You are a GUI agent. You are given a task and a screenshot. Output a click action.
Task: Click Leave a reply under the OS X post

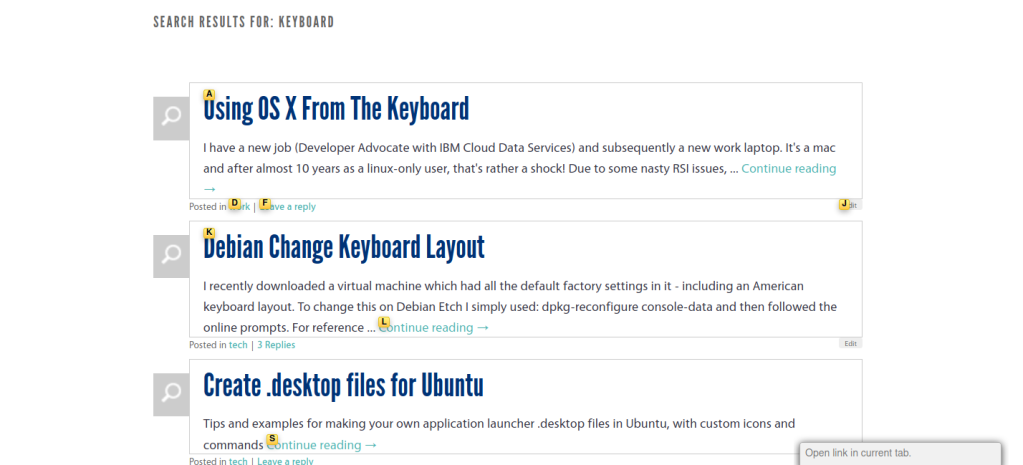point(286,207)
